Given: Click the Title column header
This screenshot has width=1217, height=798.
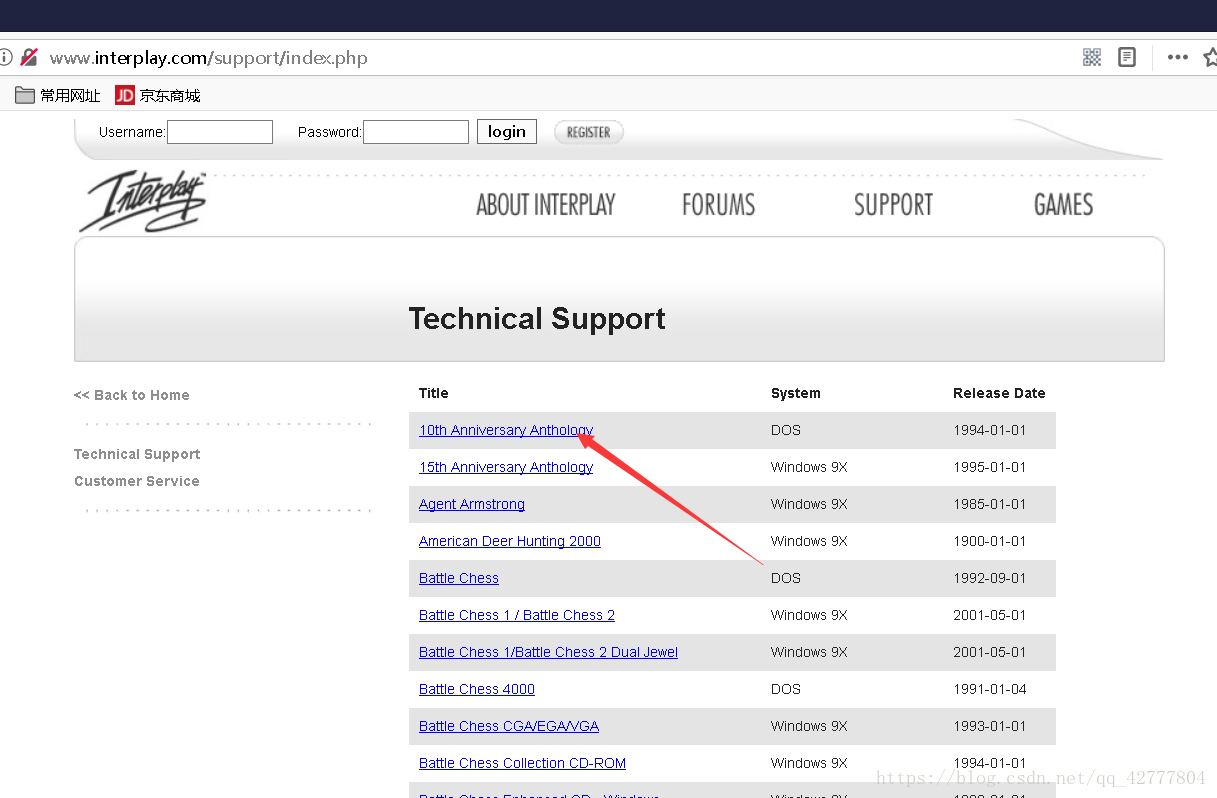Looking at the screenshot, I should (x=434, y=393).
